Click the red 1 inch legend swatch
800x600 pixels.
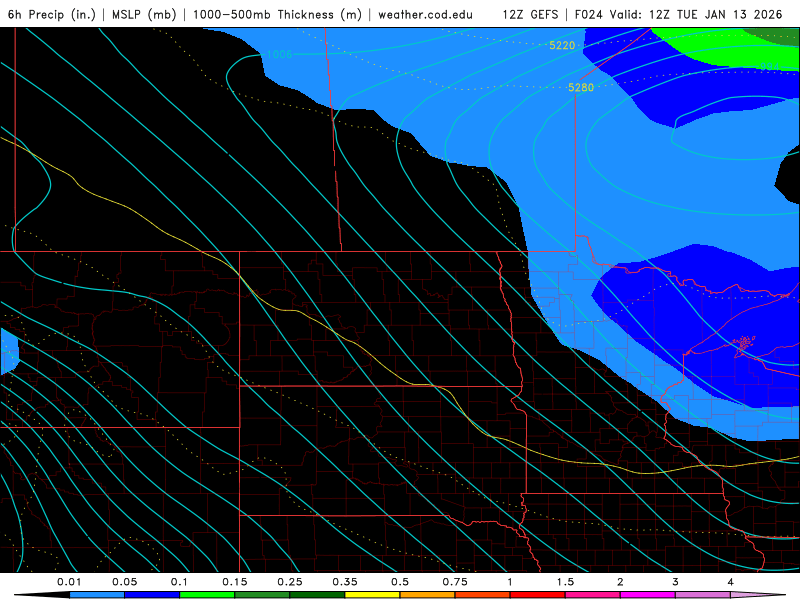tap(538, 595)
